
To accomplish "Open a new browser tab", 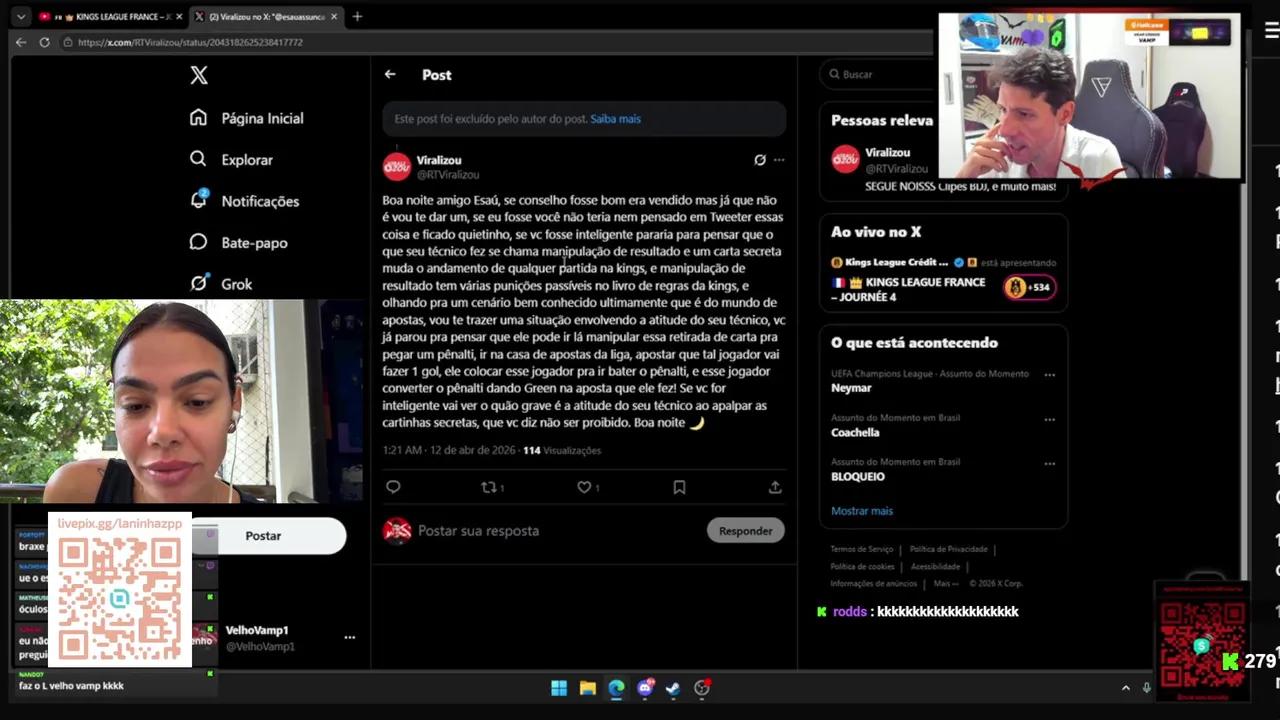I will tap(357, 16).
